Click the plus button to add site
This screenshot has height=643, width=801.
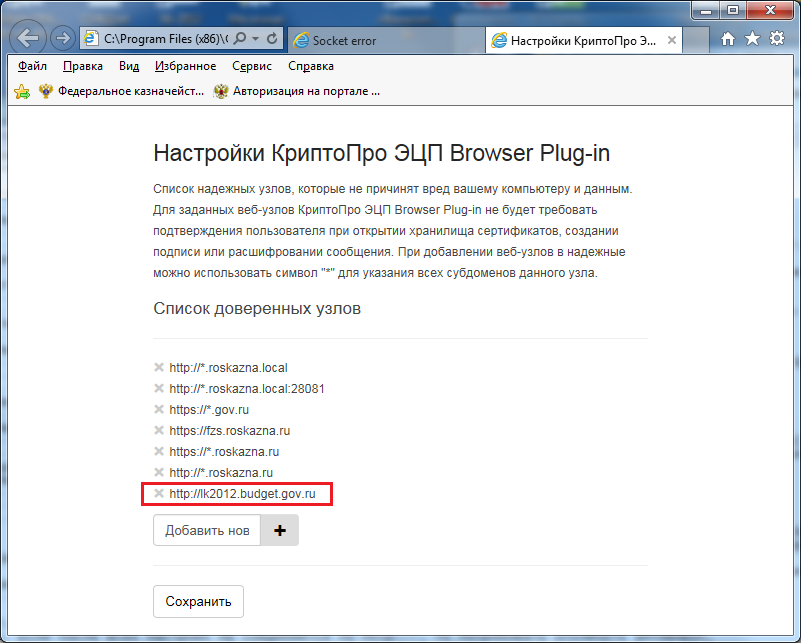(279, 530)
